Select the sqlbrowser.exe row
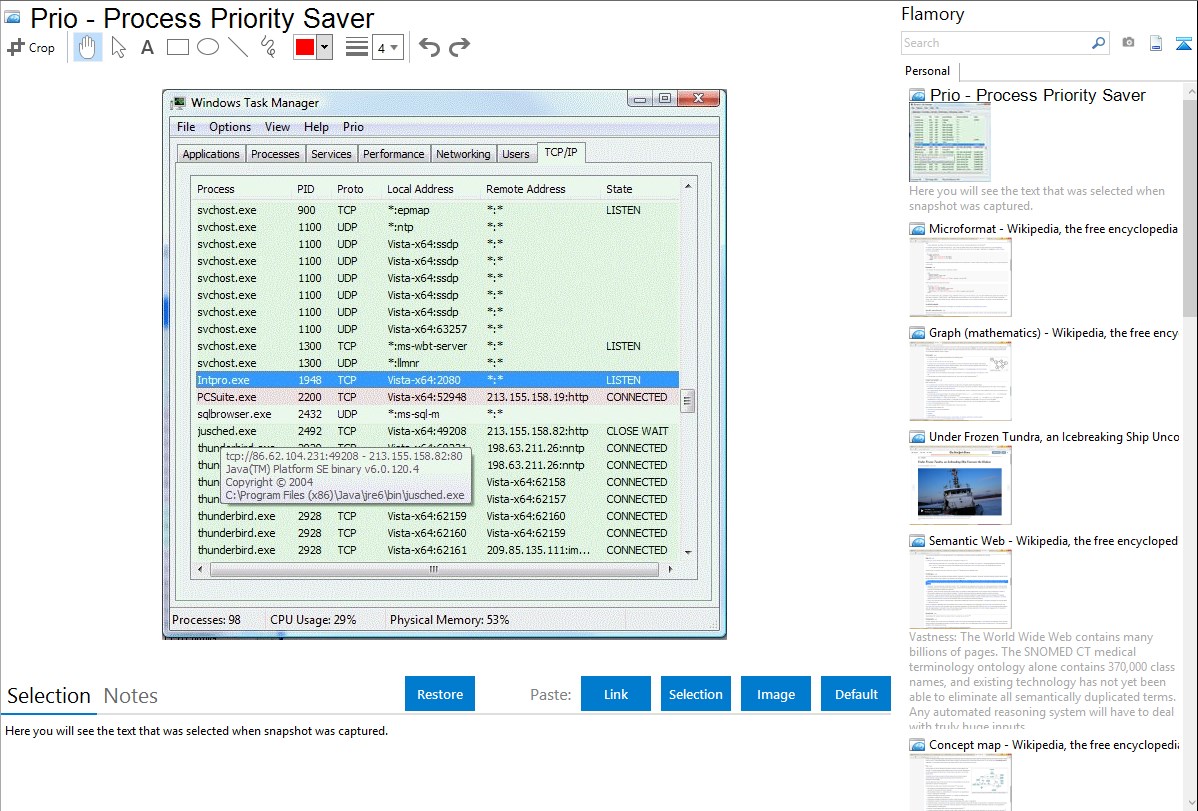Viewport: 1198px width, 811px height. pos(437,414)
